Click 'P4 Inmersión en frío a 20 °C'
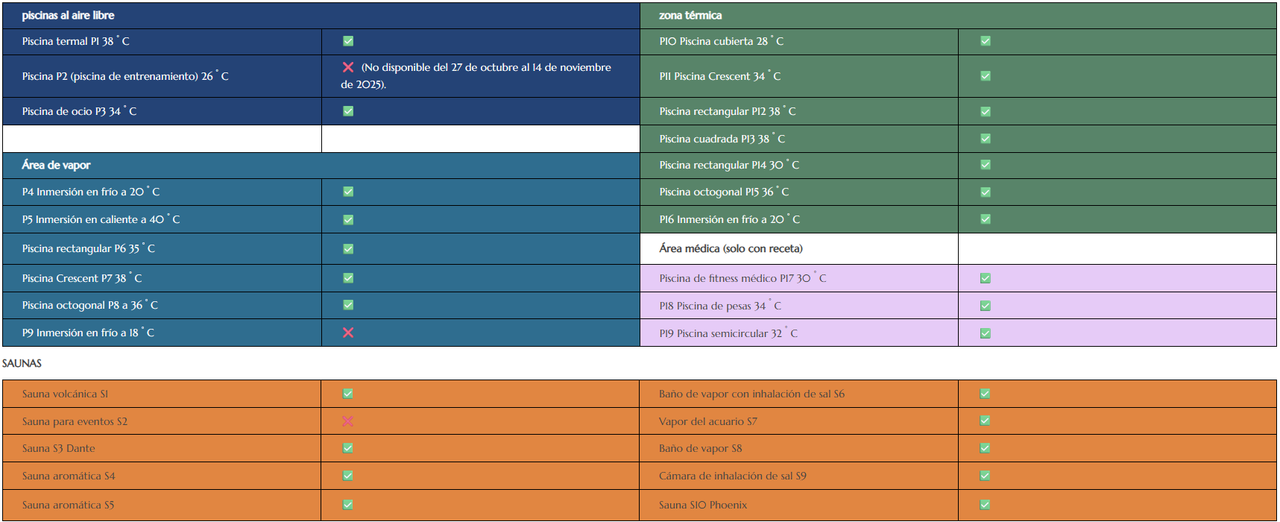Viewport: 1280px width, 522px height. point(91,191)
